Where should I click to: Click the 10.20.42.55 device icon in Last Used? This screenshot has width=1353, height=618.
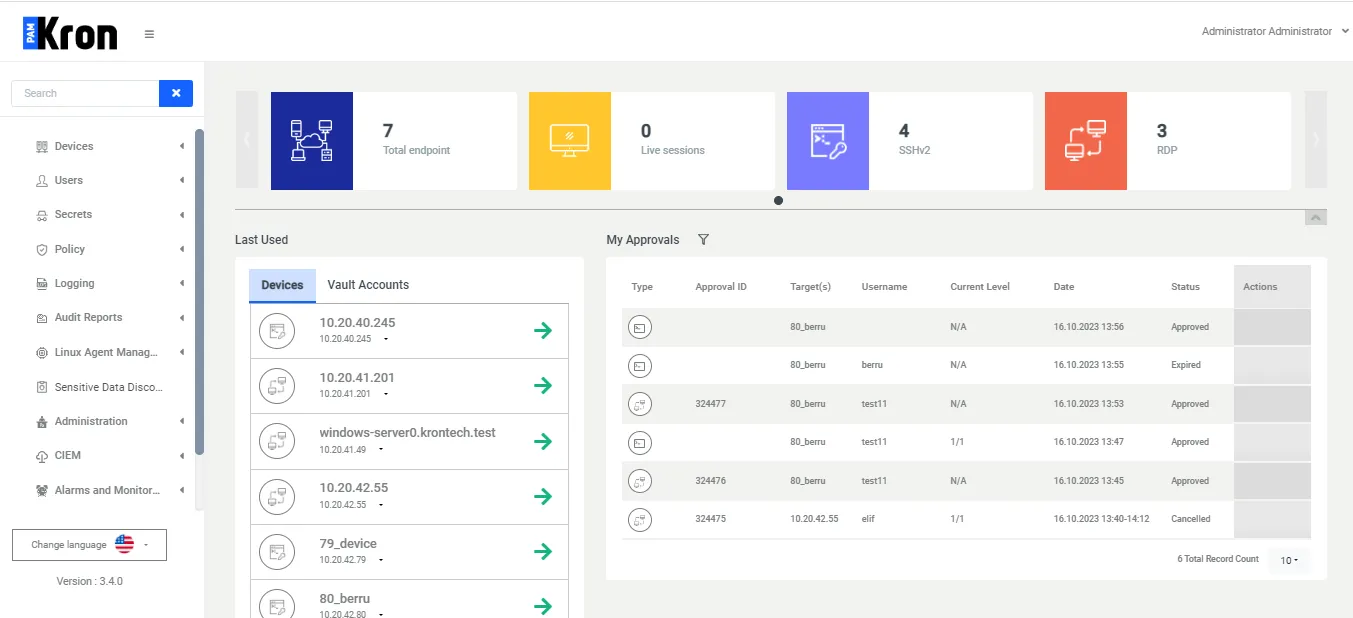277,496
